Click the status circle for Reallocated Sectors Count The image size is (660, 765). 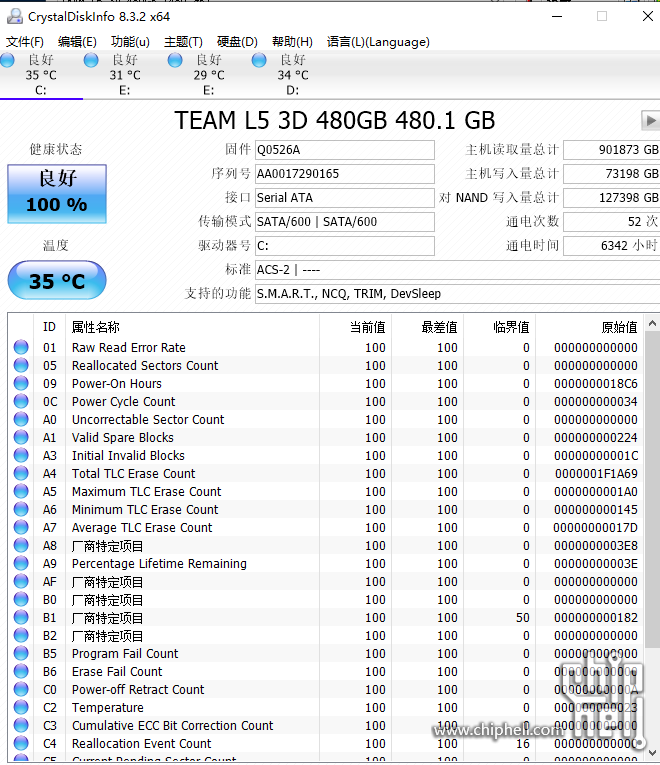[21, 365]
